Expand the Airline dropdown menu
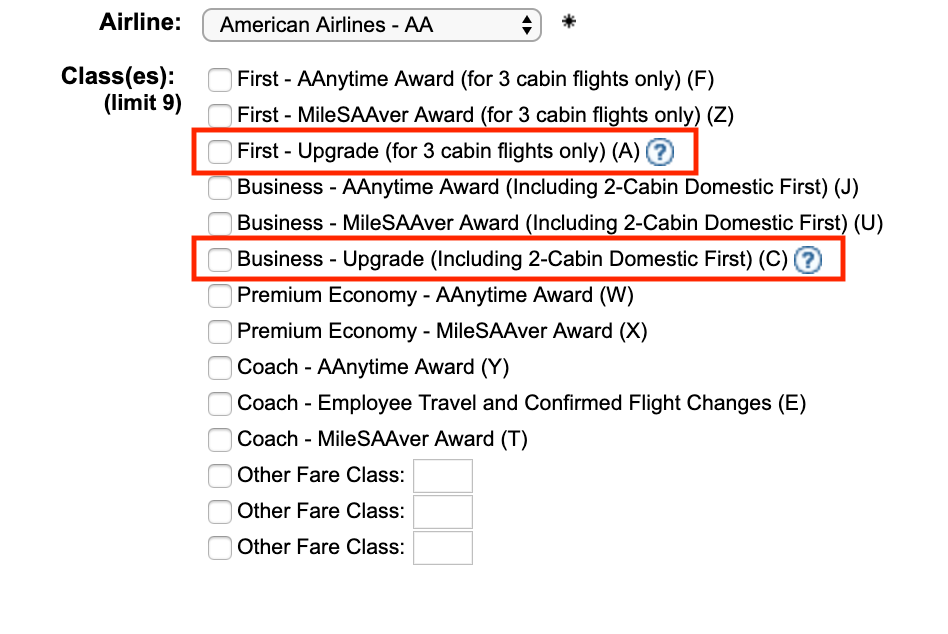 click(371, 25)
